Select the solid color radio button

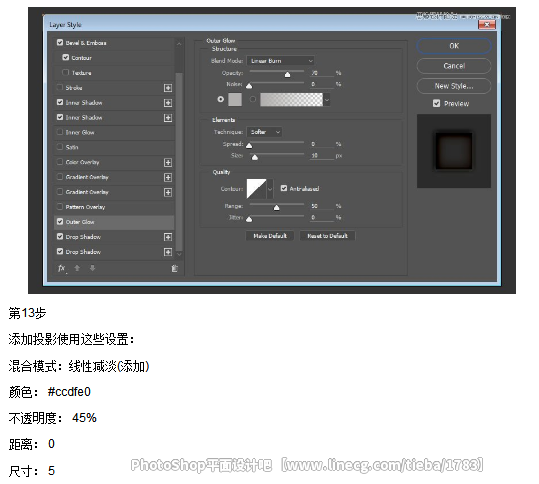[x=221, y=99]
